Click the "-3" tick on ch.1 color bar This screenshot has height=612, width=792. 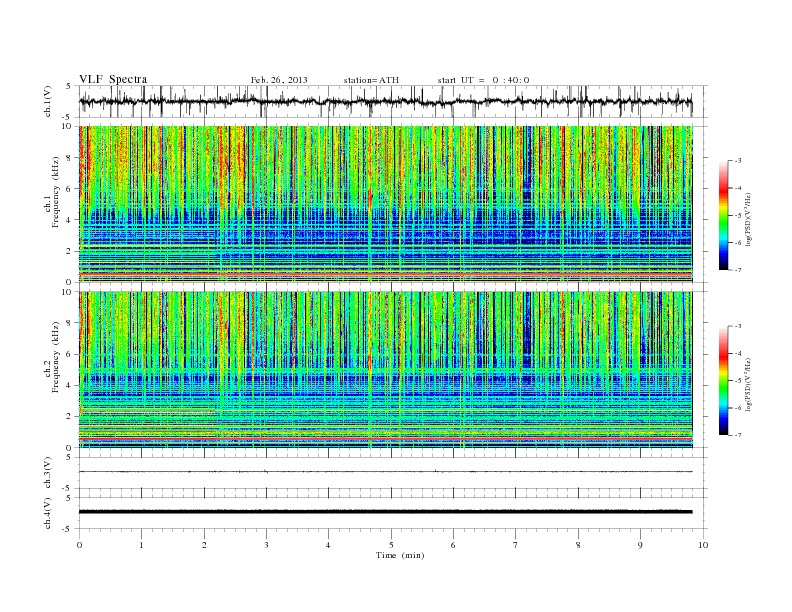[x=738, y=161]
